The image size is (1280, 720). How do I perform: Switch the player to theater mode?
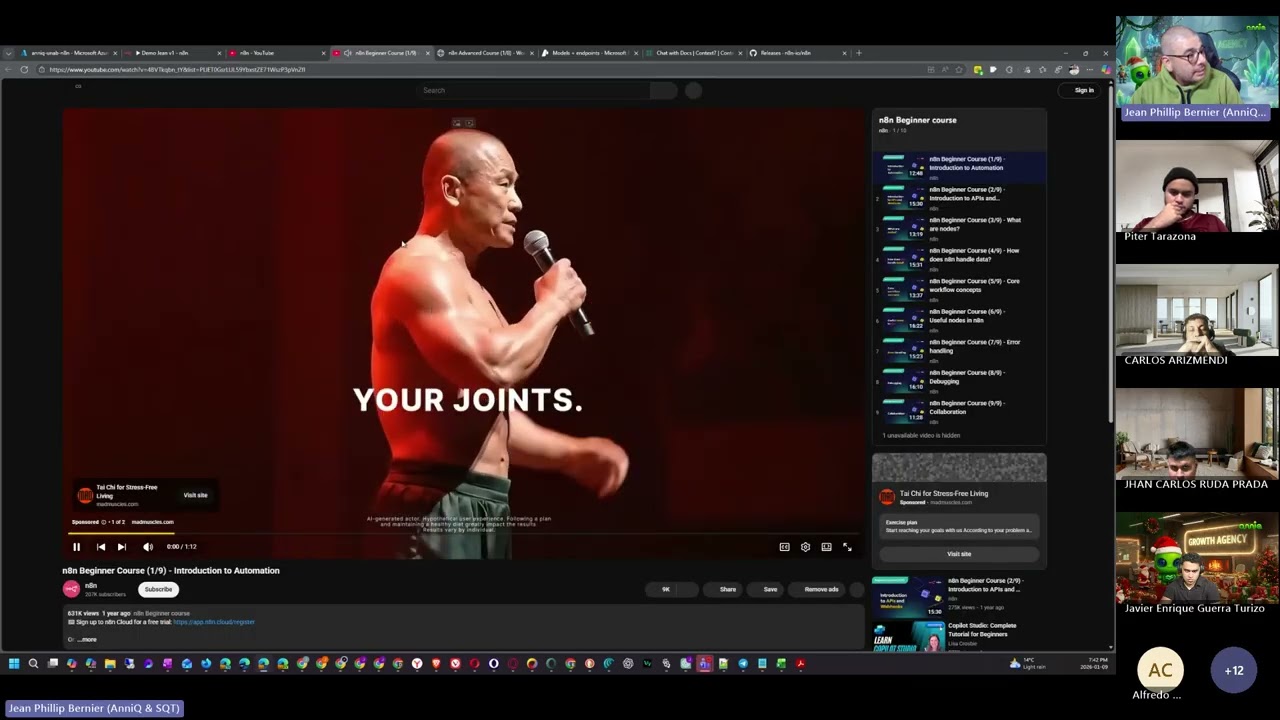coord(826,547)
